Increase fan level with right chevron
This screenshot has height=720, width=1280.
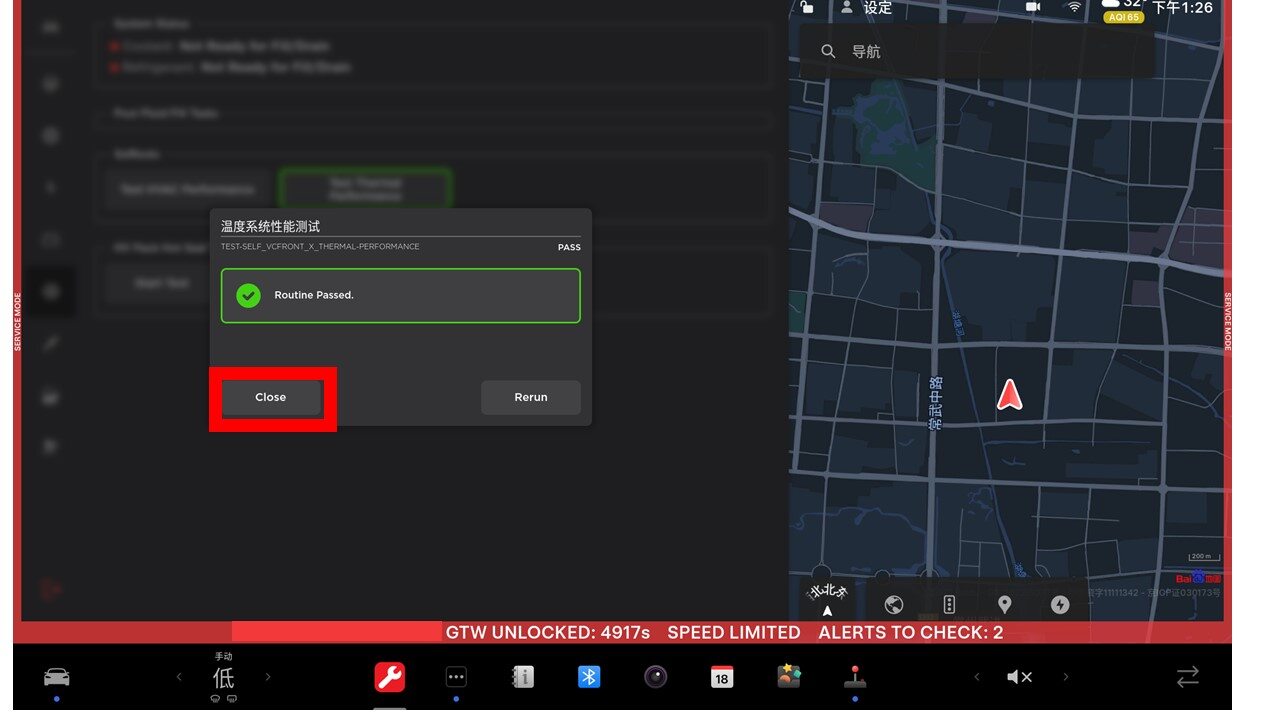coord(268,677)
